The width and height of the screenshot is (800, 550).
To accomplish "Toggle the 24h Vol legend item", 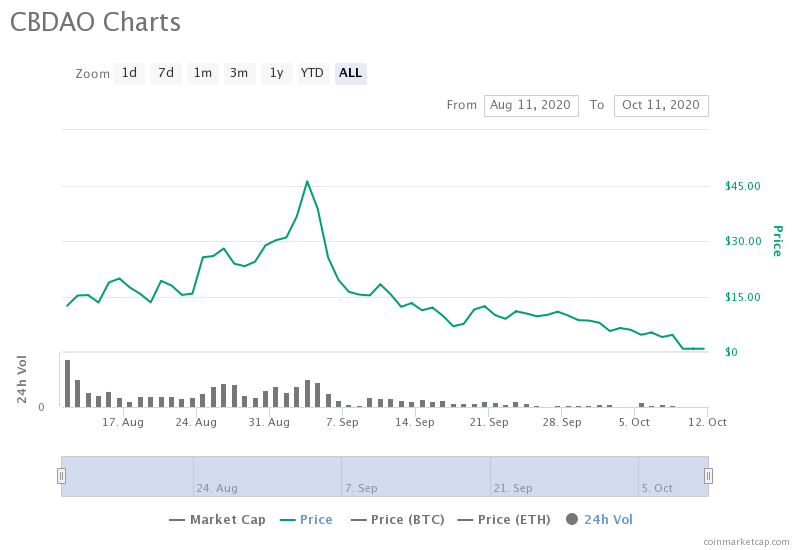I will tap(599, 519).
